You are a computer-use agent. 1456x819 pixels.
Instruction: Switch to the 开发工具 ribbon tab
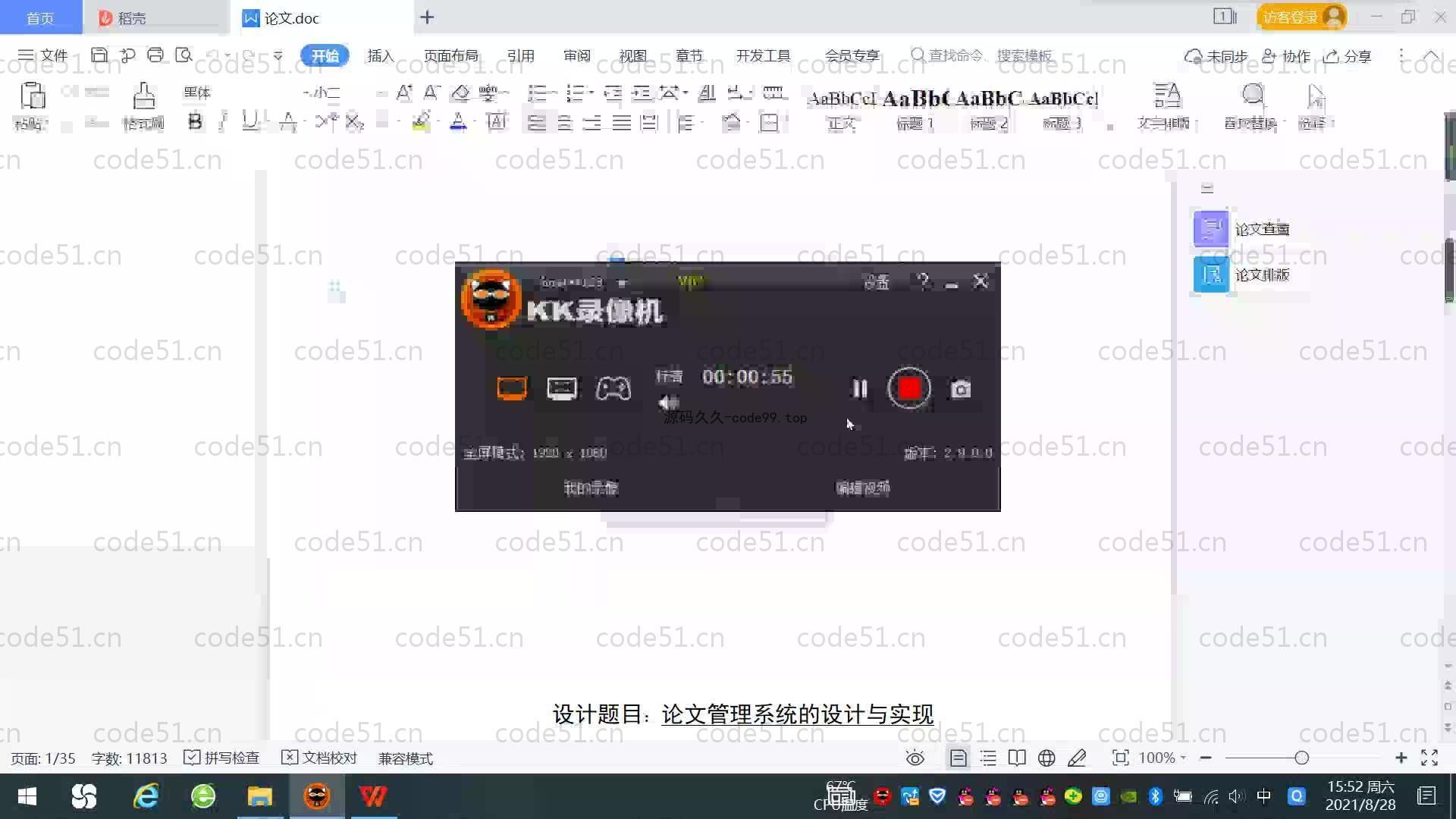pos(763,56)
